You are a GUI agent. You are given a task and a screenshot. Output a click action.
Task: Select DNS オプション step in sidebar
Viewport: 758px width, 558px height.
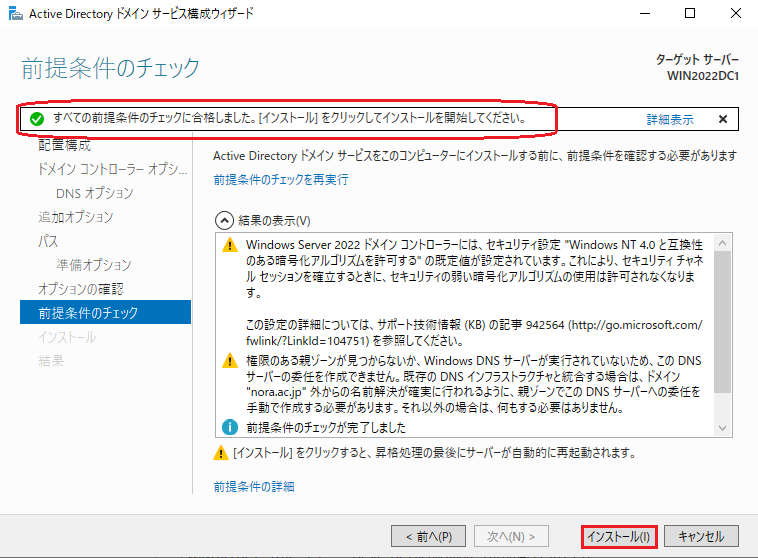click(x=95, y=193)
